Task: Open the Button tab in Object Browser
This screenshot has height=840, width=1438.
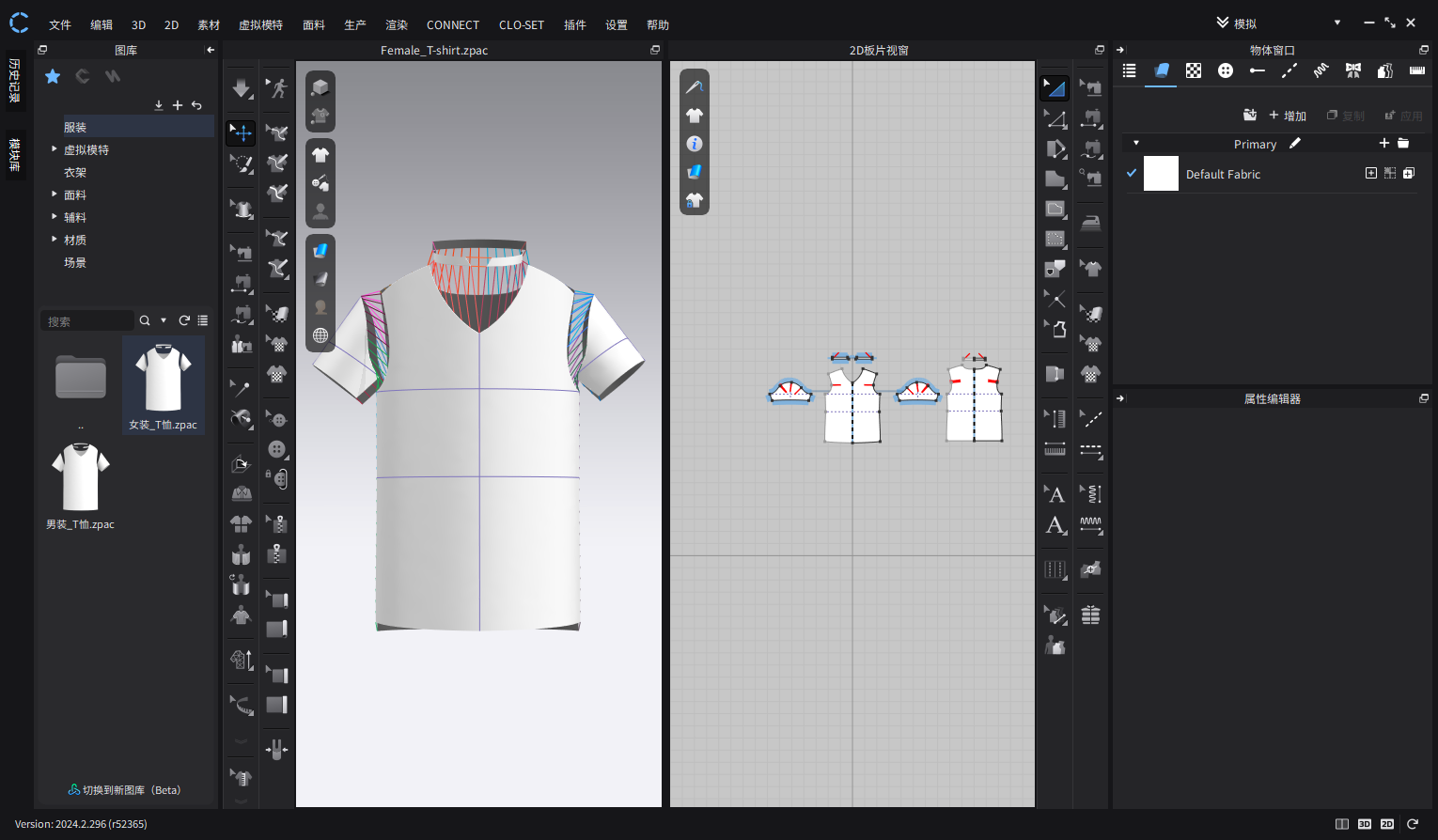Action: (x=1225, y=70)
